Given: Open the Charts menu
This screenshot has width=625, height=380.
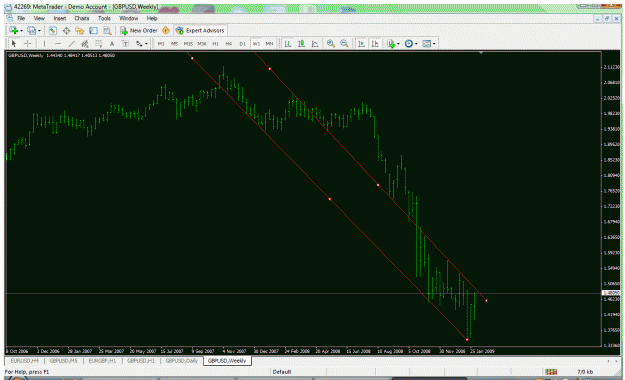Looking at the screenshot, I should [82, 18].
